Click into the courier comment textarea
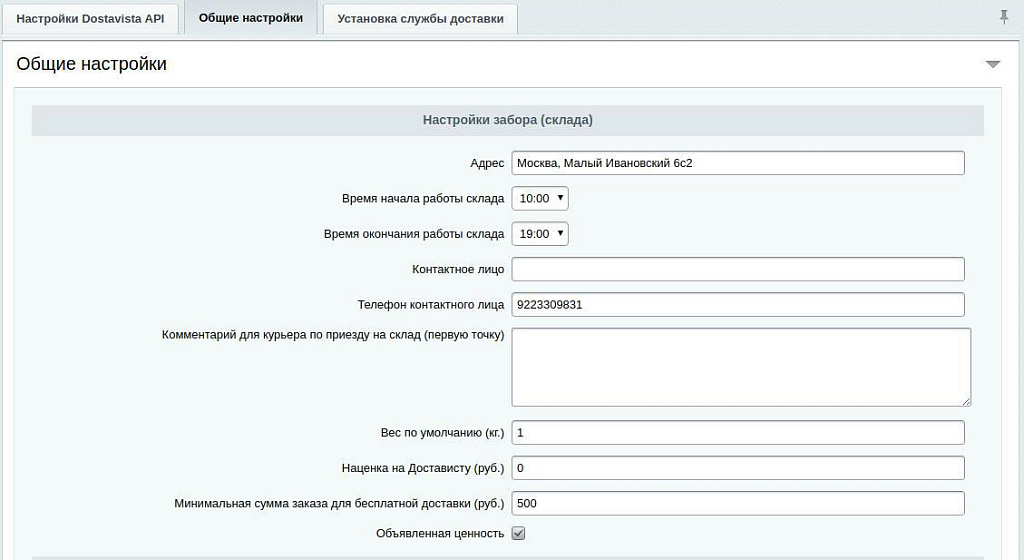This screenshot has width=1024, height=560. click(740, 366)
